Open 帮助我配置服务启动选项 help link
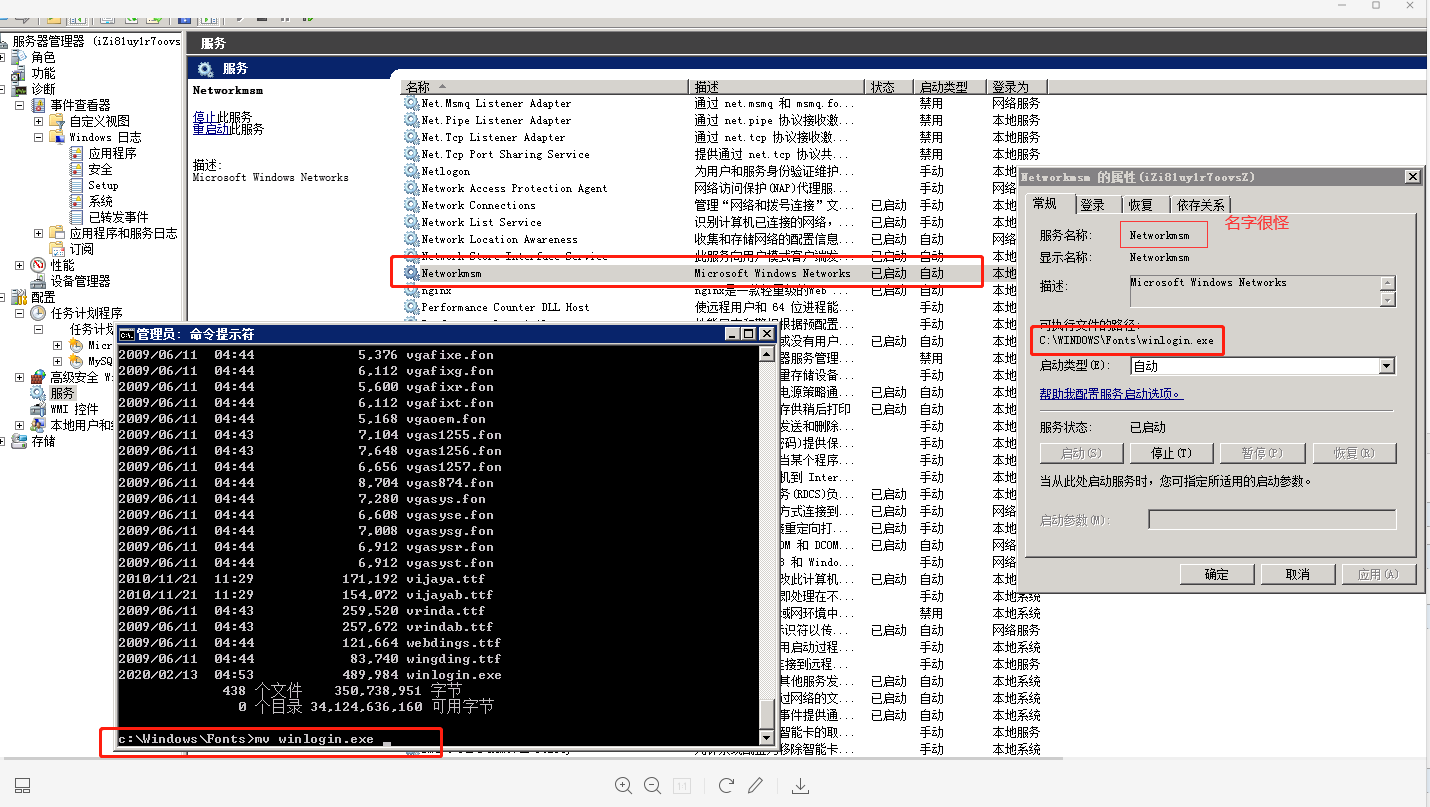This screenshot has width=1430, height=807. pyautogui.click(x=1110, y=394)
